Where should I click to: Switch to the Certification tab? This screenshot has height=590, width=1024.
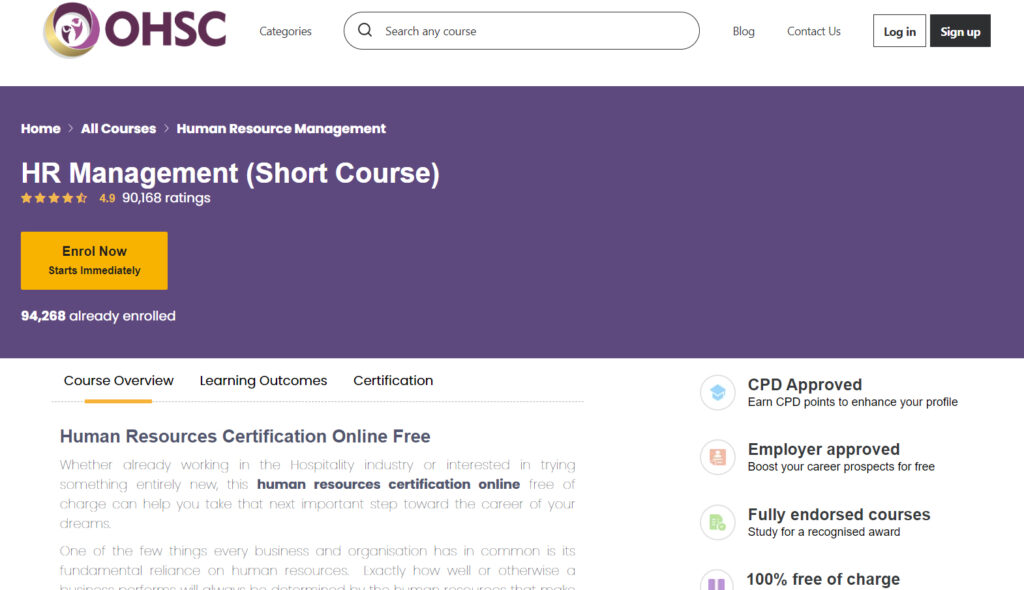(x=393, y=381)
